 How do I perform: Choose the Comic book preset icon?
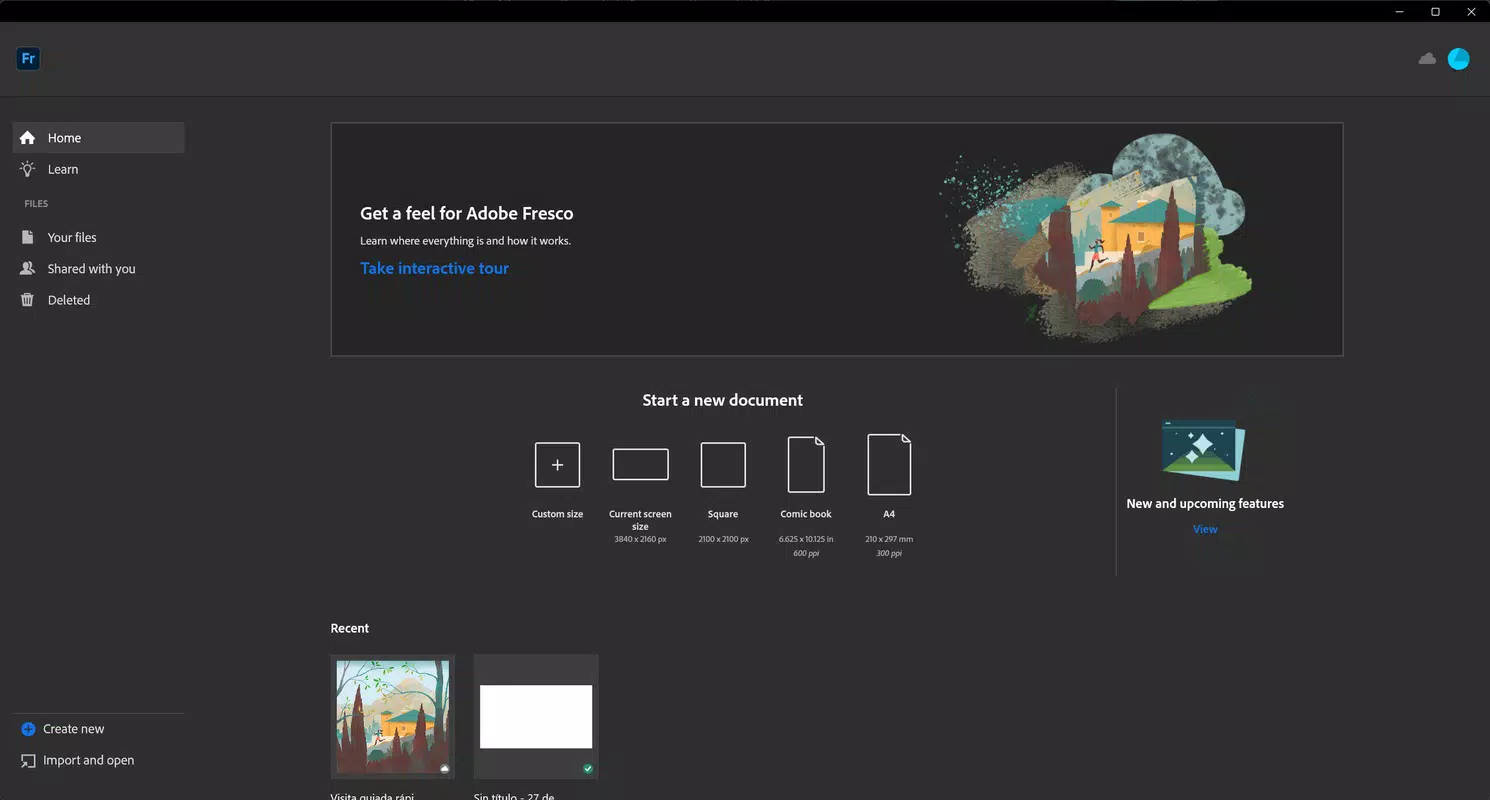click(806, 464)
